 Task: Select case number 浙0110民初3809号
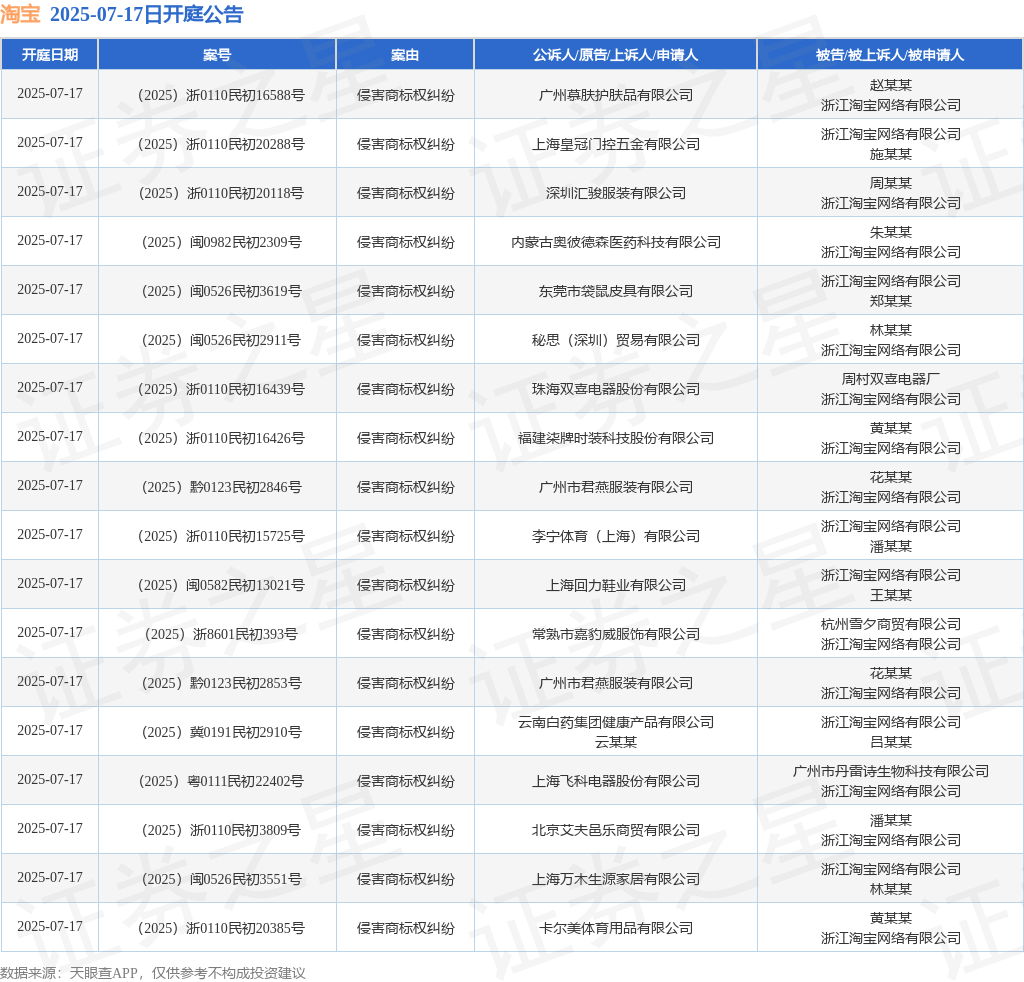tap(221, 830)
